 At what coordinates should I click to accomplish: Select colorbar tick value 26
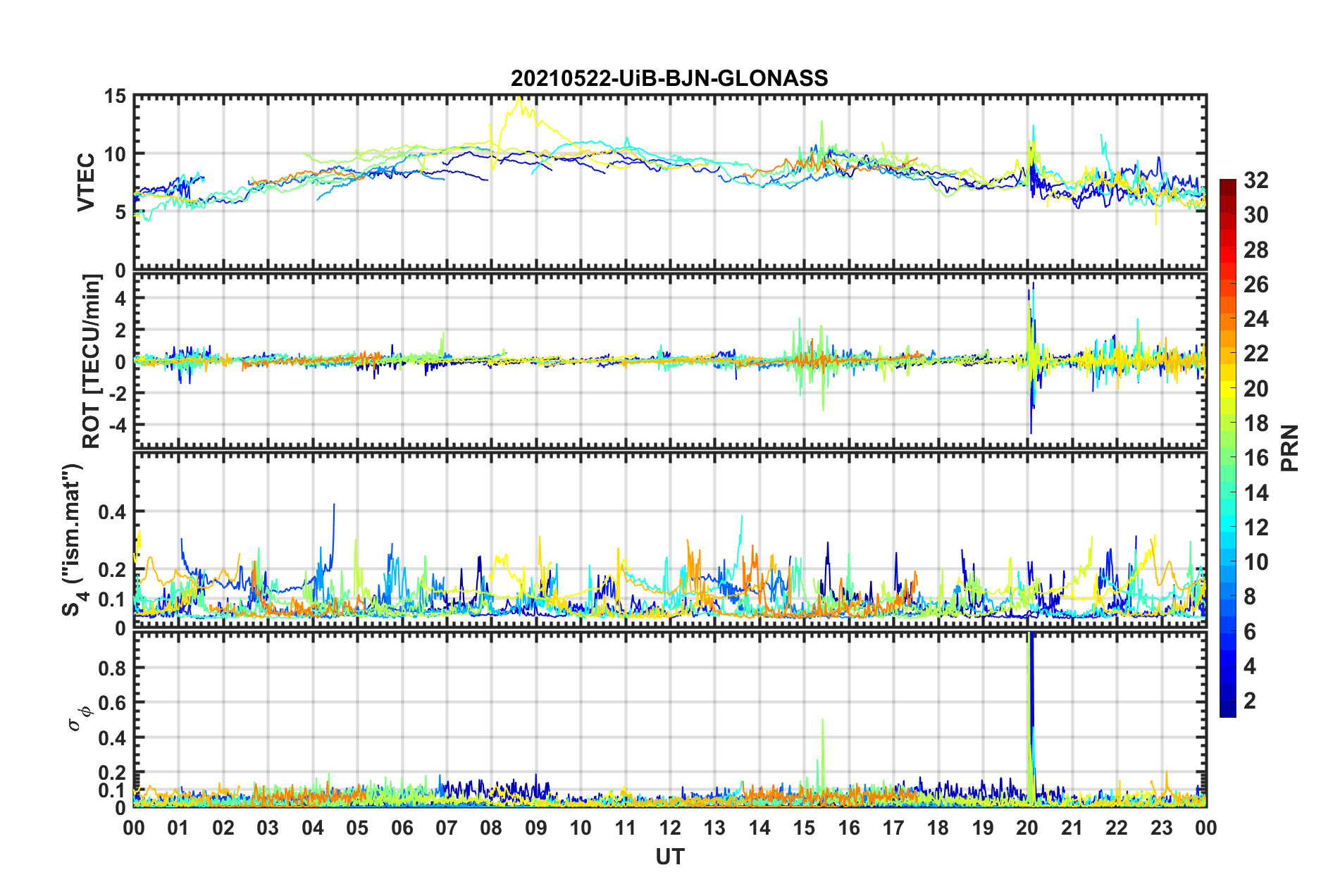click(x=1255, y=285)
